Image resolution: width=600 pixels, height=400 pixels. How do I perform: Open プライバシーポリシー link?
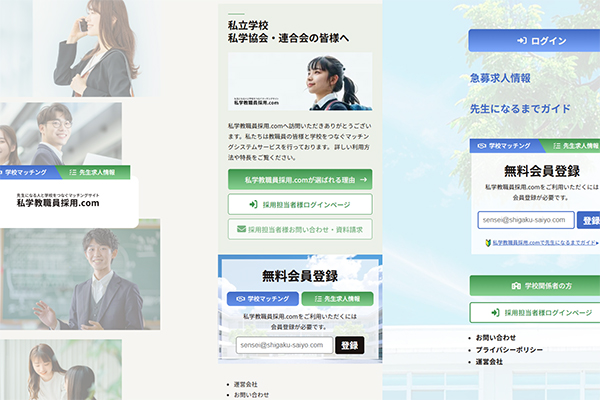coord(509,349)
